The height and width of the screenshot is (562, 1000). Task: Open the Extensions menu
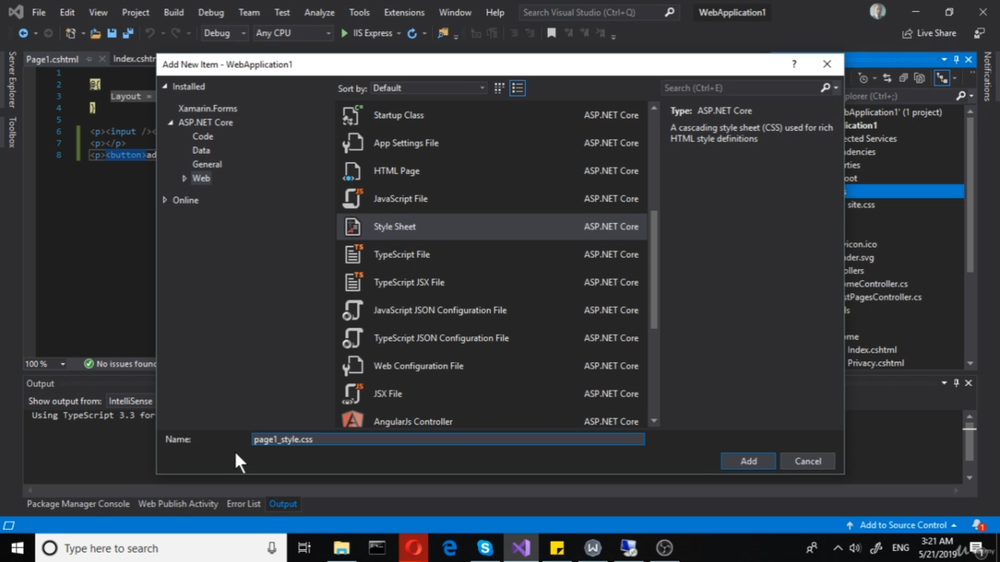tap(404, 12)
